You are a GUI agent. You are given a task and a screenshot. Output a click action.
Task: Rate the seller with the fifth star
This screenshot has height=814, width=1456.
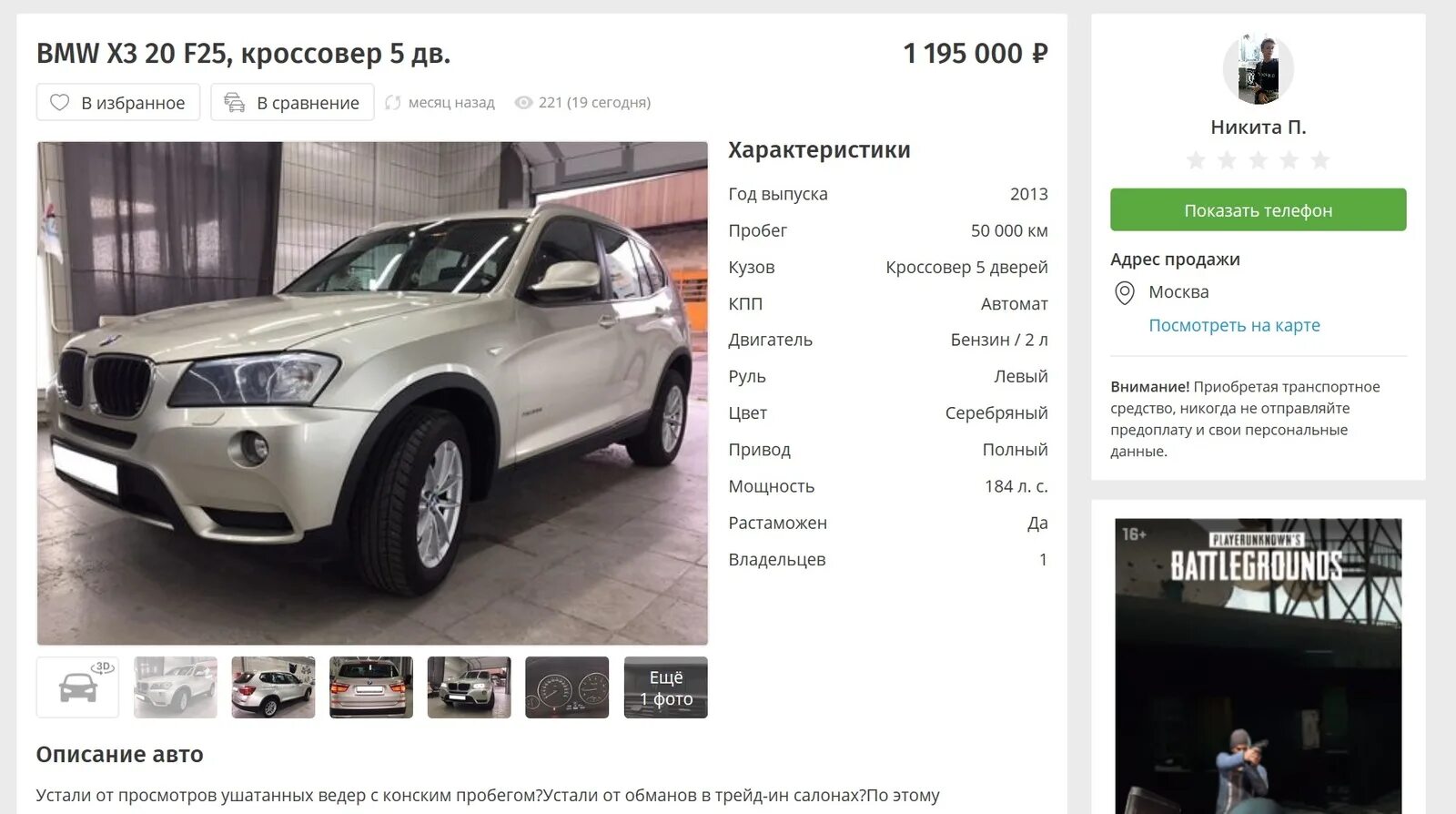1319,161
